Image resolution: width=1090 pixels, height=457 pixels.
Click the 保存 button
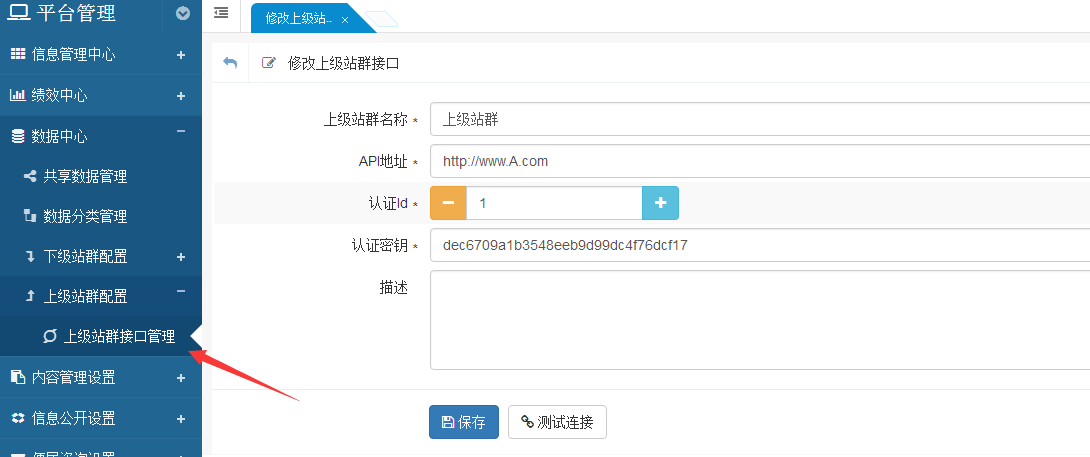pos(464,422)
